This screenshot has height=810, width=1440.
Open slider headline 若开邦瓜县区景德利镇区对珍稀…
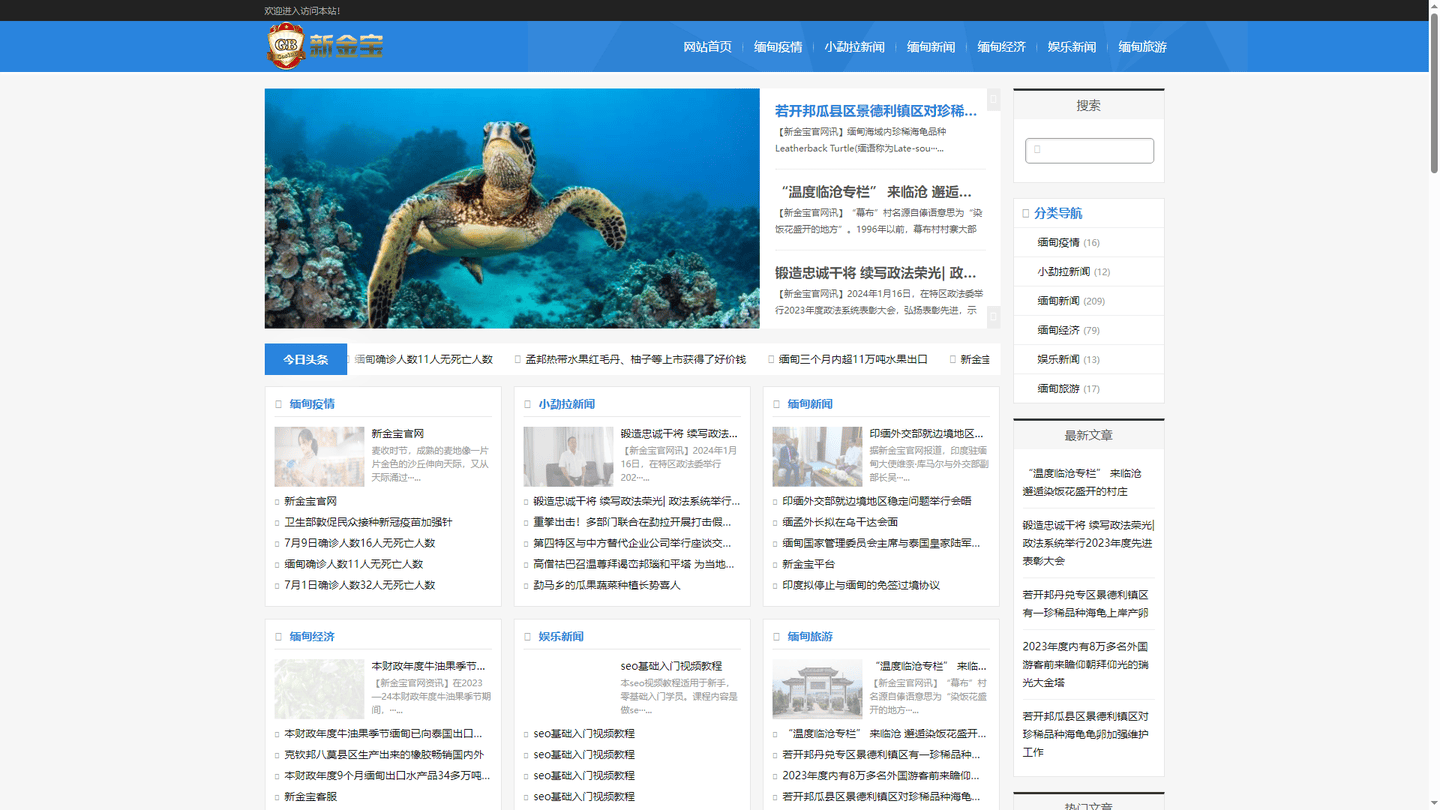[875, 111]
